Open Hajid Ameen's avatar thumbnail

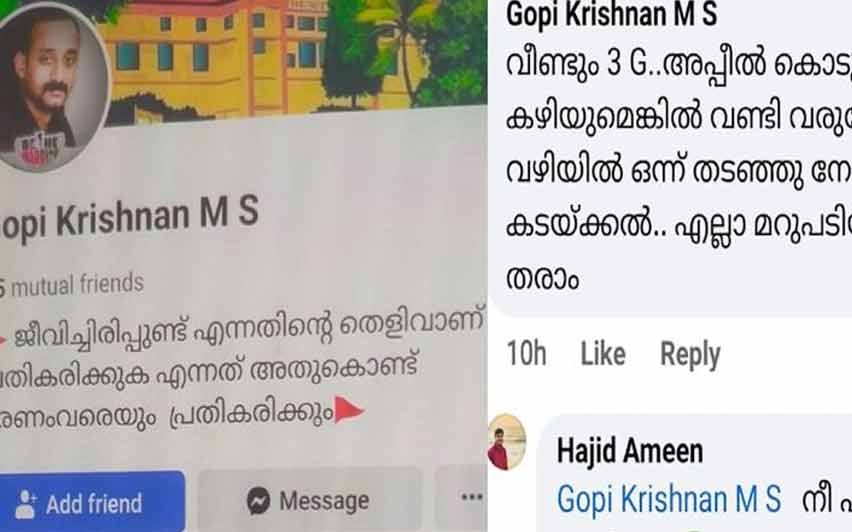tap(507, 441)
